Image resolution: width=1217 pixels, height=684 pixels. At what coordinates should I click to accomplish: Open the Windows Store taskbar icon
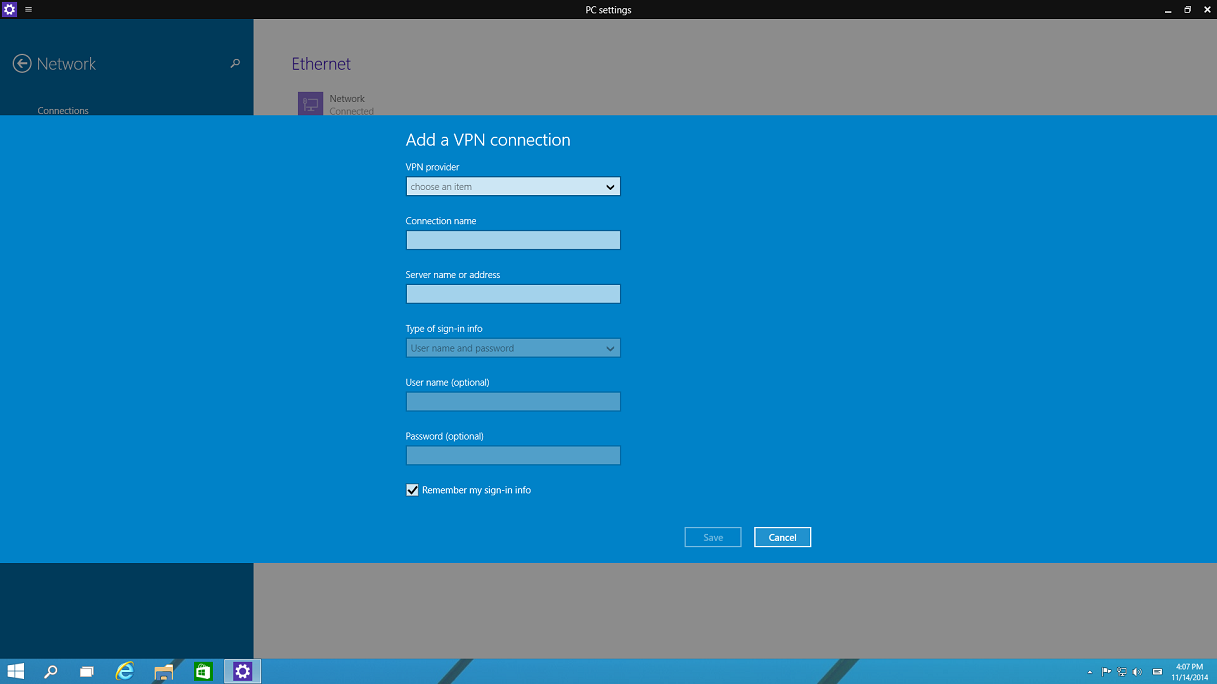[203, 672]
